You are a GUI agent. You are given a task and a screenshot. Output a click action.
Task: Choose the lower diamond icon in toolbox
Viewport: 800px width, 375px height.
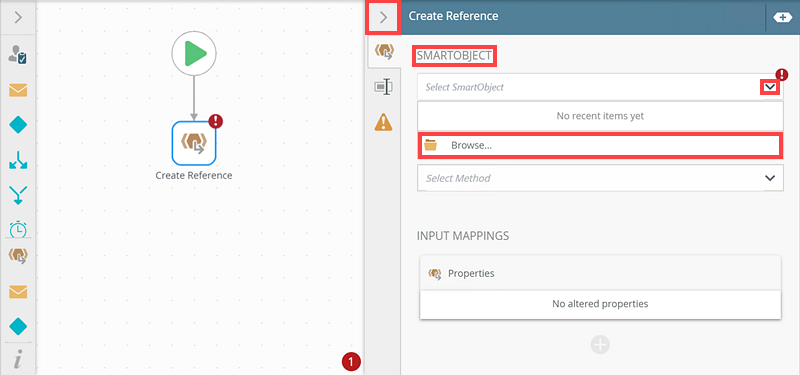pos(18,326)
